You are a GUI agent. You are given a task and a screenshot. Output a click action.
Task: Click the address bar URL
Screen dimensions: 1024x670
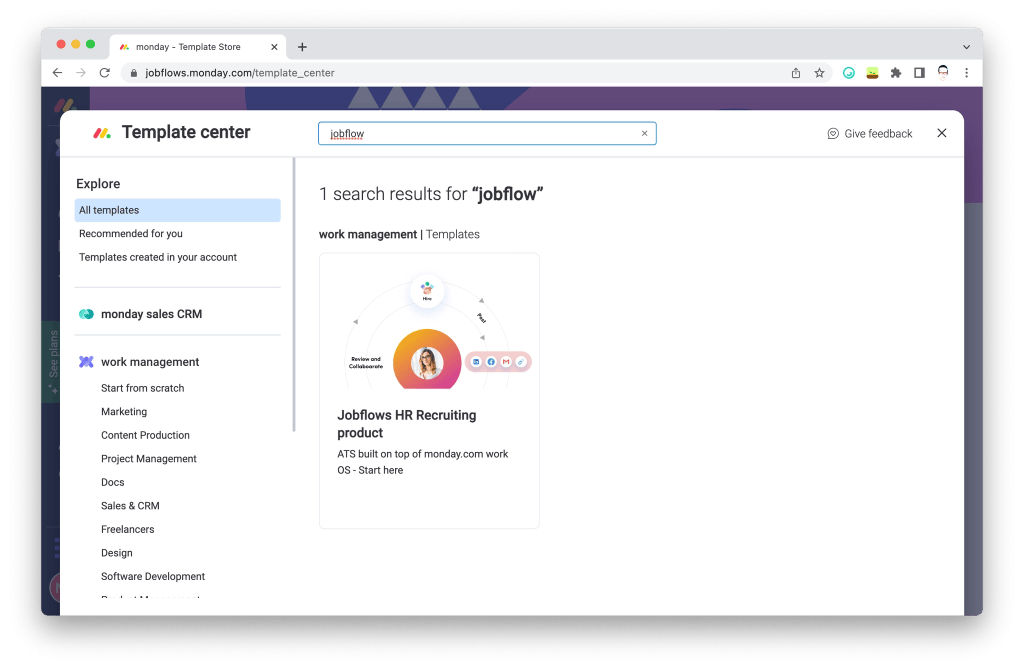point(240,73)
